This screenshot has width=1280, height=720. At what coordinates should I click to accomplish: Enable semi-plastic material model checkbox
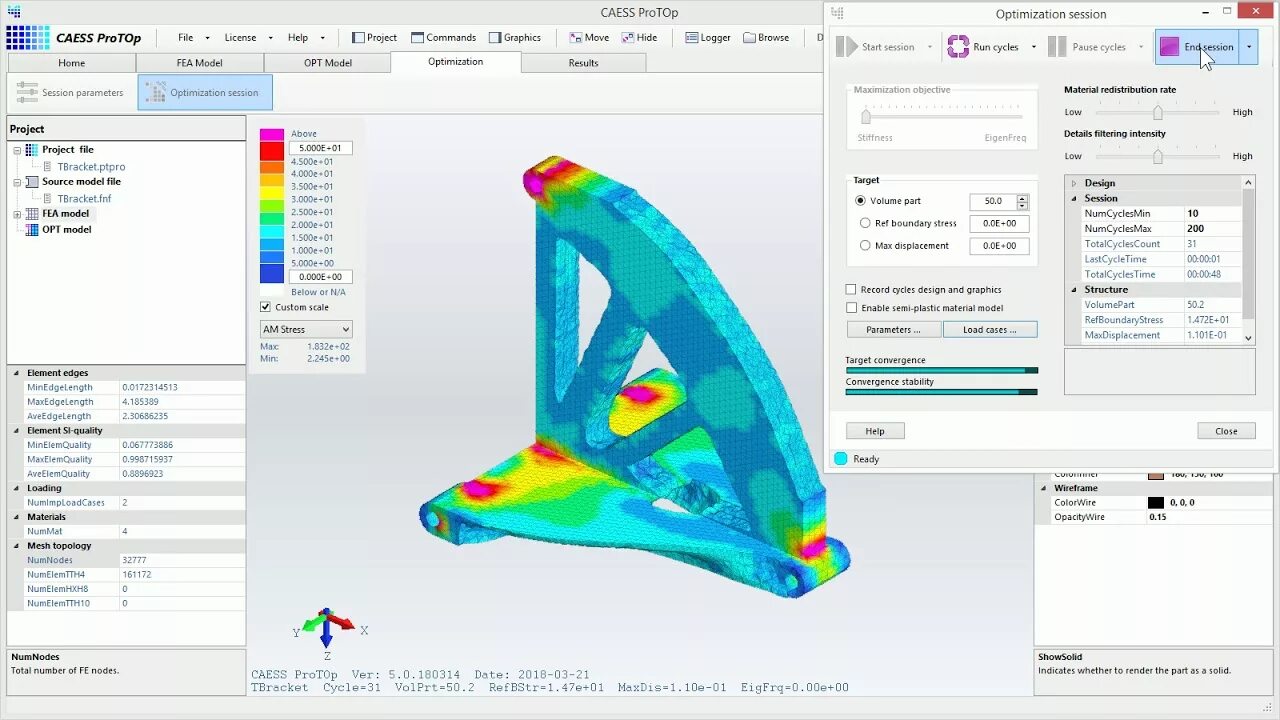pos(851,308)
